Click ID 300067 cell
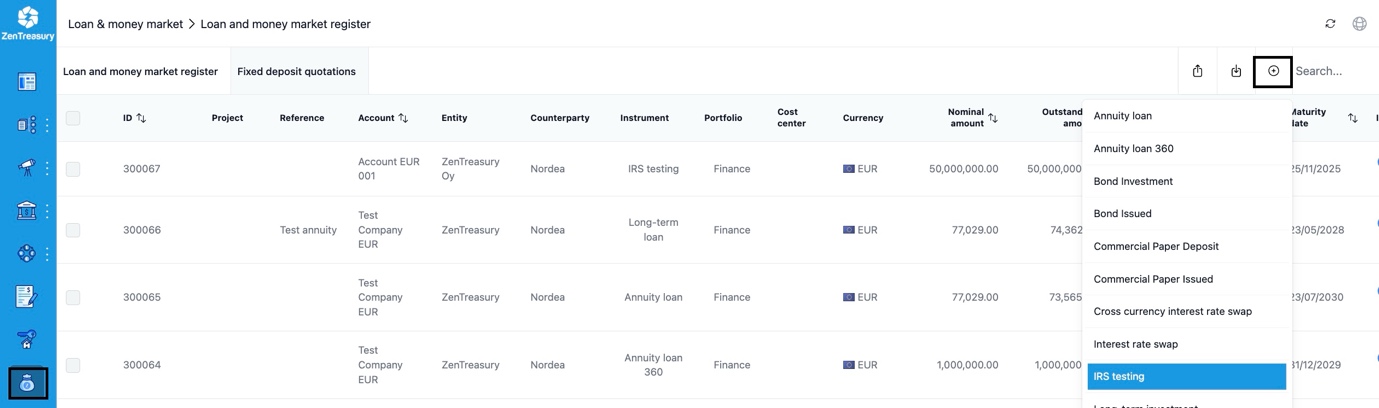 tap(141, 169)
